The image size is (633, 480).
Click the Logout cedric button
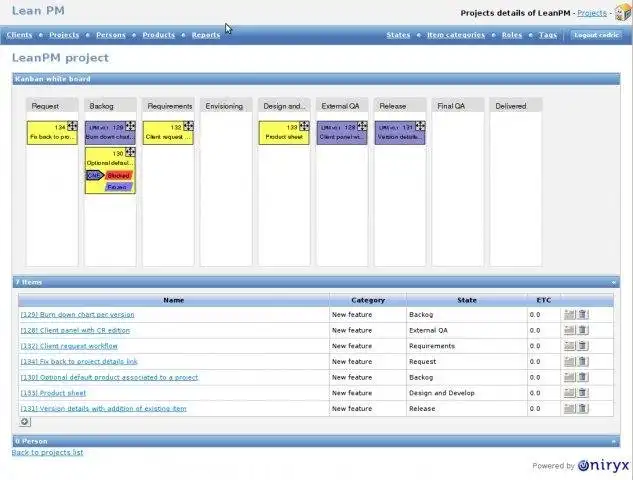tap(596, 35)
